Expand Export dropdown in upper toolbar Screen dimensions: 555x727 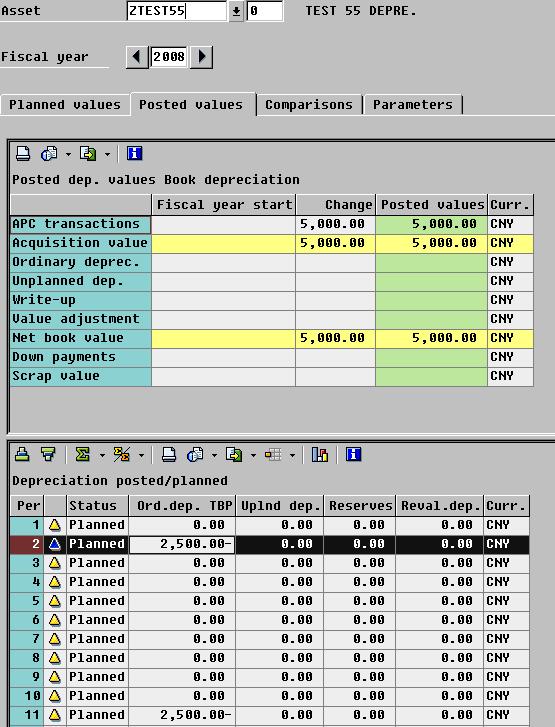click(x=107, y=154)
